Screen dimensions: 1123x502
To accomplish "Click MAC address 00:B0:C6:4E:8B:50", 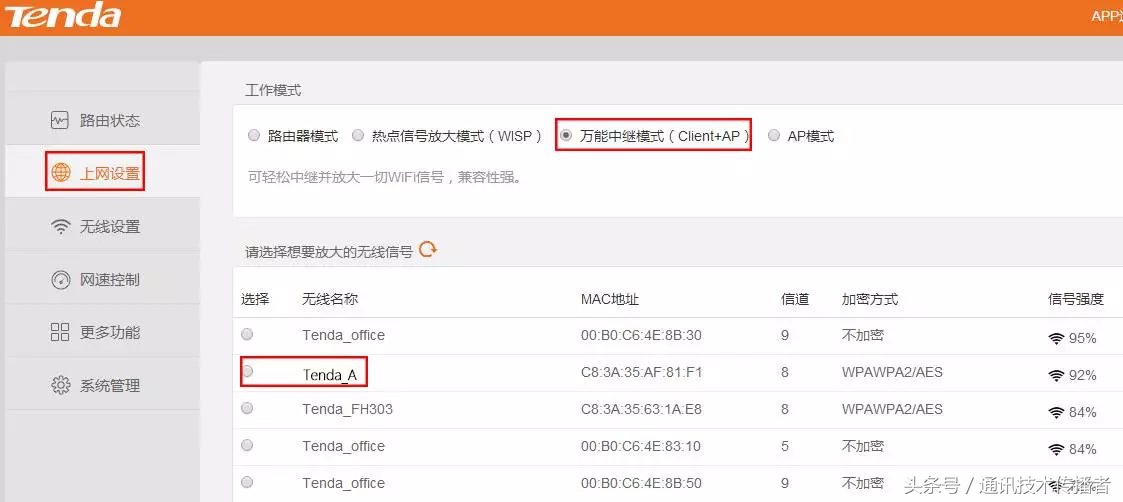I will [641, 483].
